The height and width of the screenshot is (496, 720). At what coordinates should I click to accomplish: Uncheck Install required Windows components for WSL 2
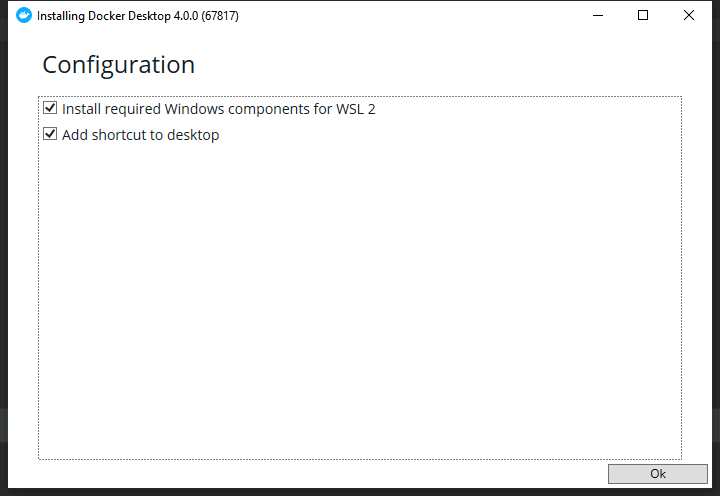point(50,108)
